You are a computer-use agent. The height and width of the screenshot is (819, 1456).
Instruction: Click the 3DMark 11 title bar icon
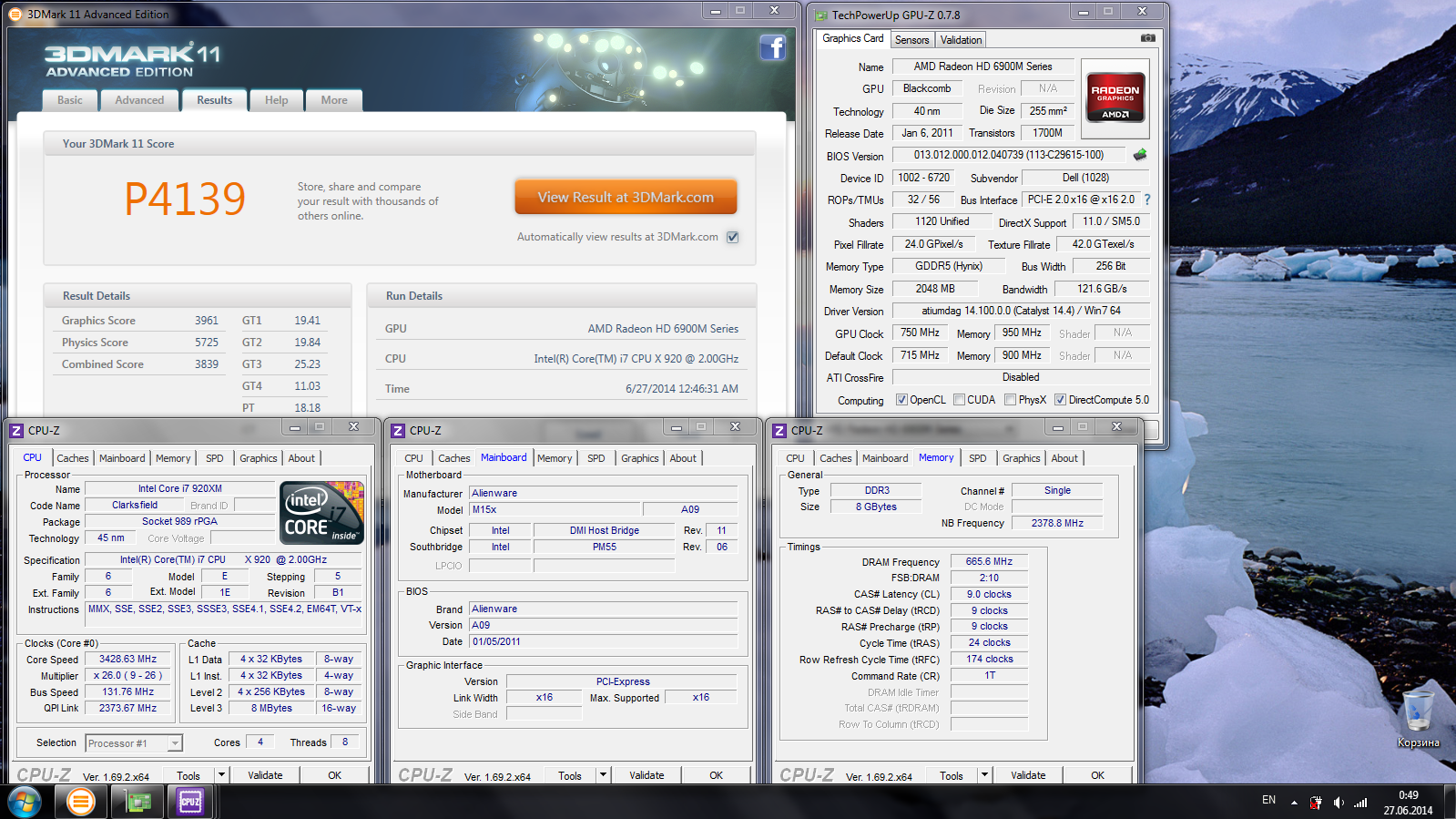click(15, 14)
